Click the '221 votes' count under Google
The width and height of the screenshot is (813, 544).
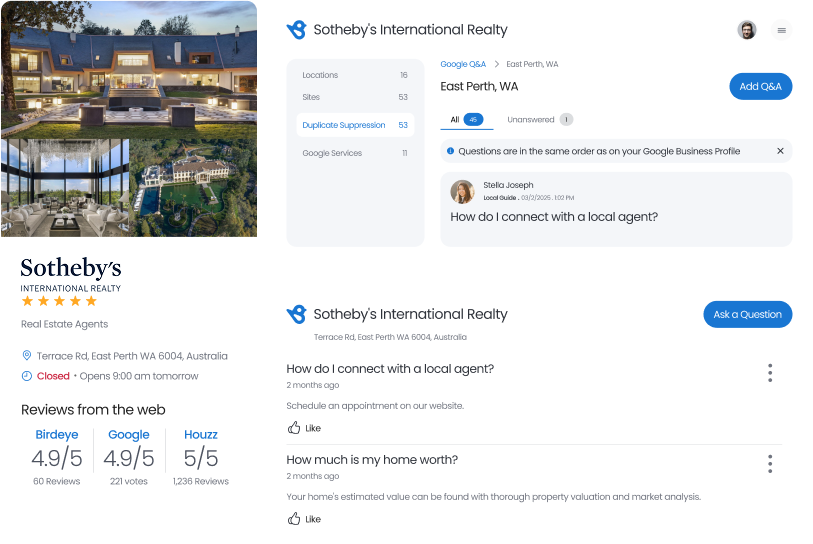pos(129,481)
